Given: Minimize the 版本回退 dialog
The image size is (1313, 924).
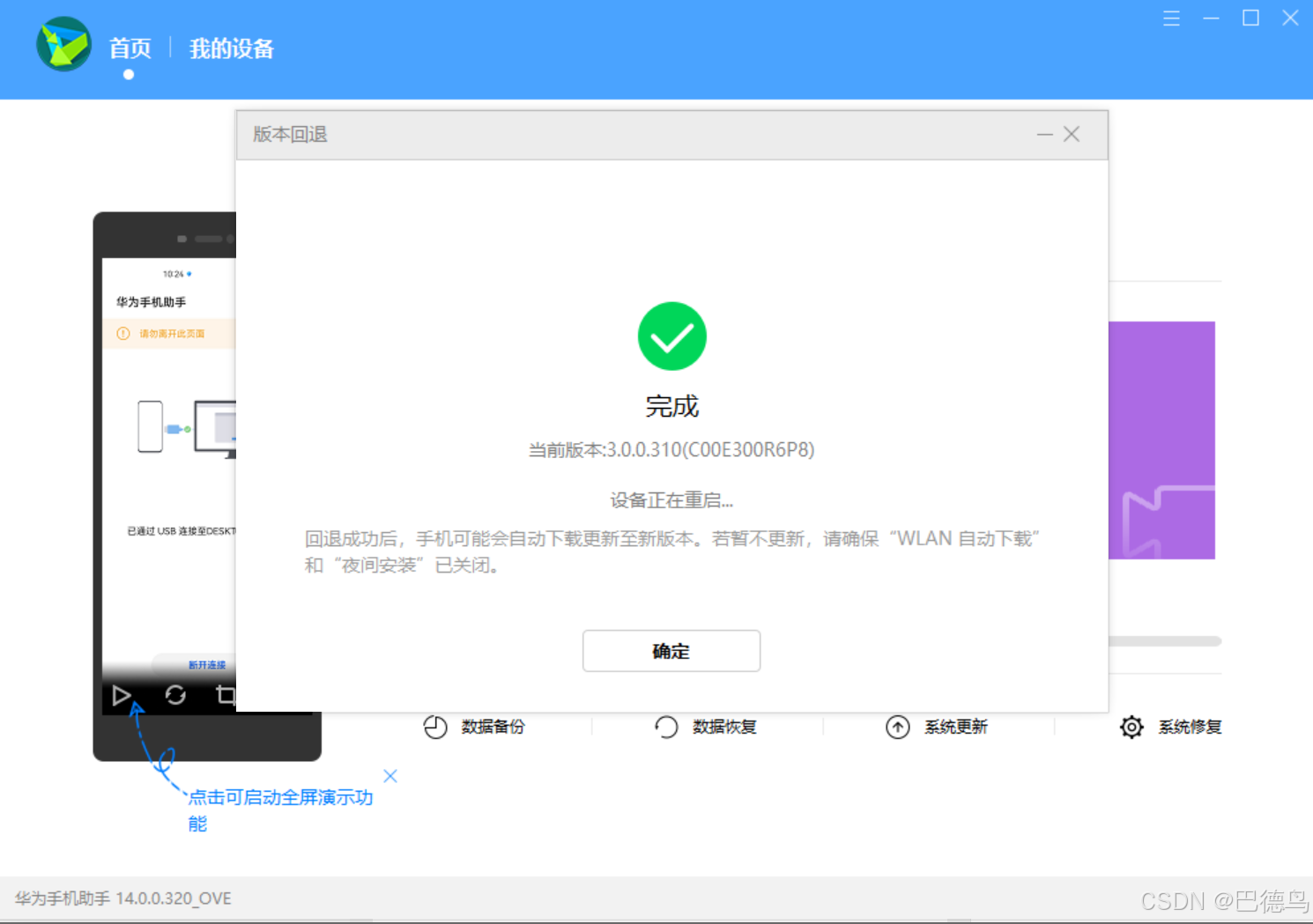Looking at the screenshot, I should tap(1044, 134).
